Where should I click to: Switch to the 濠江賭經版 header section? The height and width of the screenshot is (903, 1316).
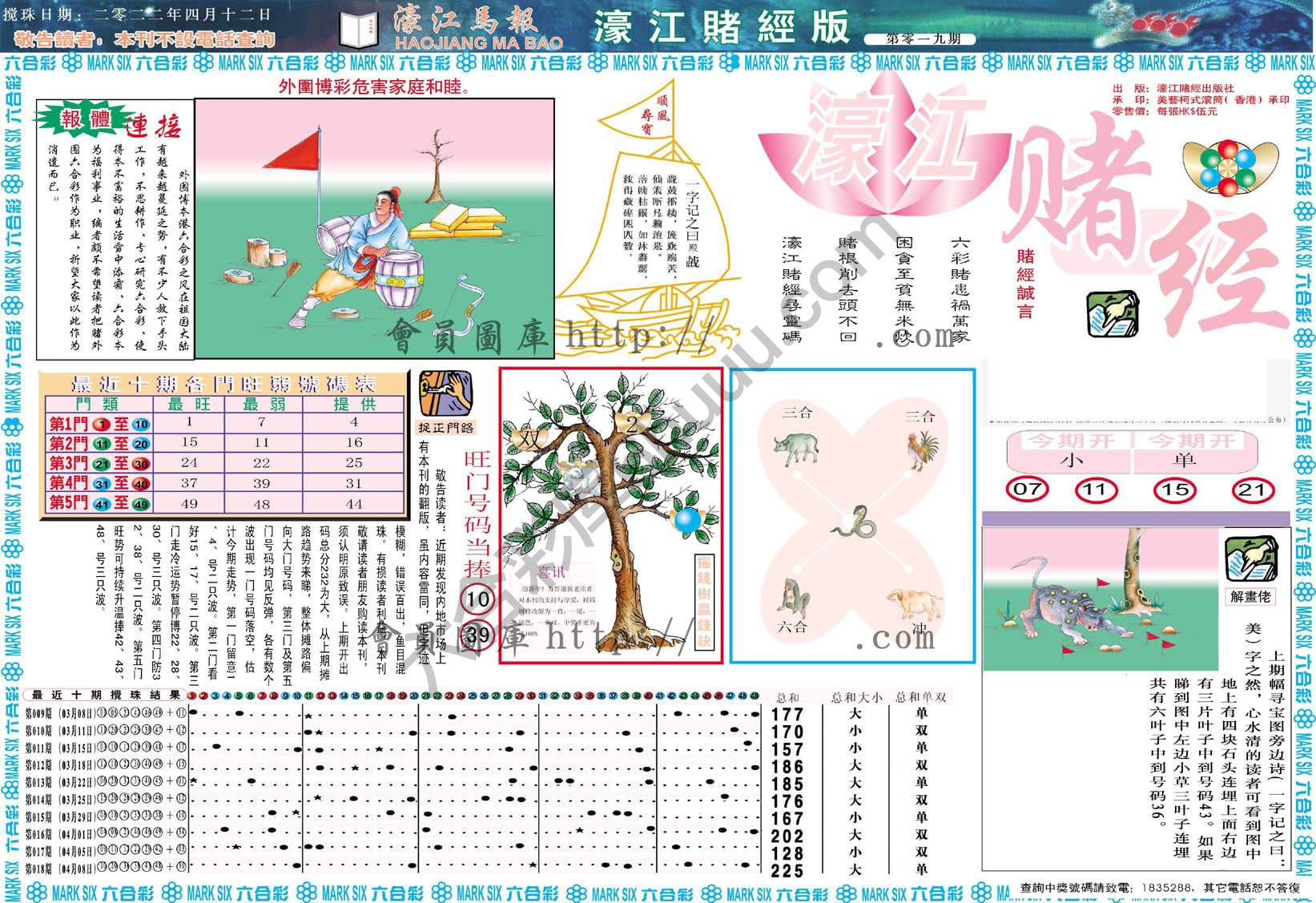721,28
